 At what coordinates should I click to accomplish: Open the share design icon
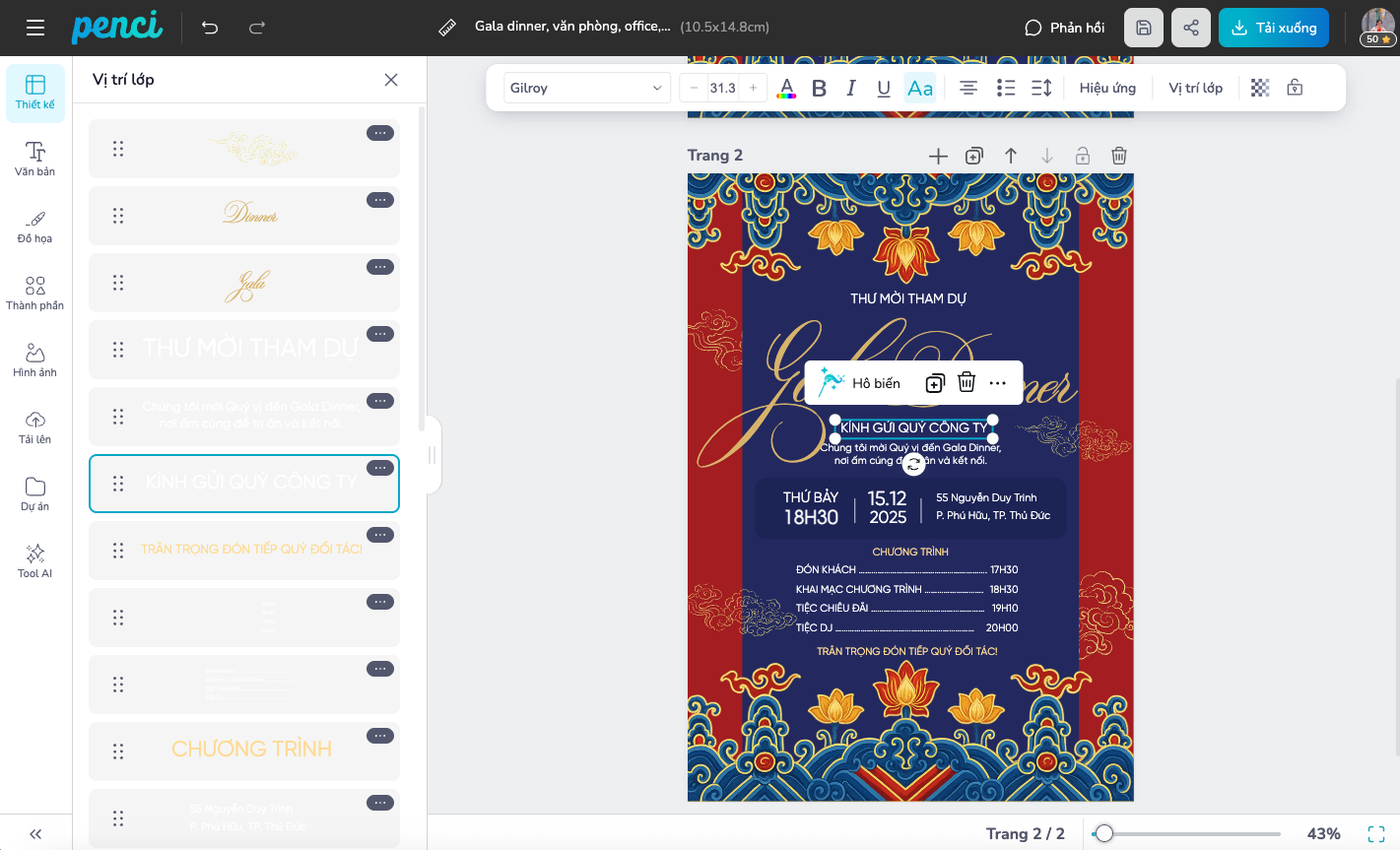tap(1191, 28)
